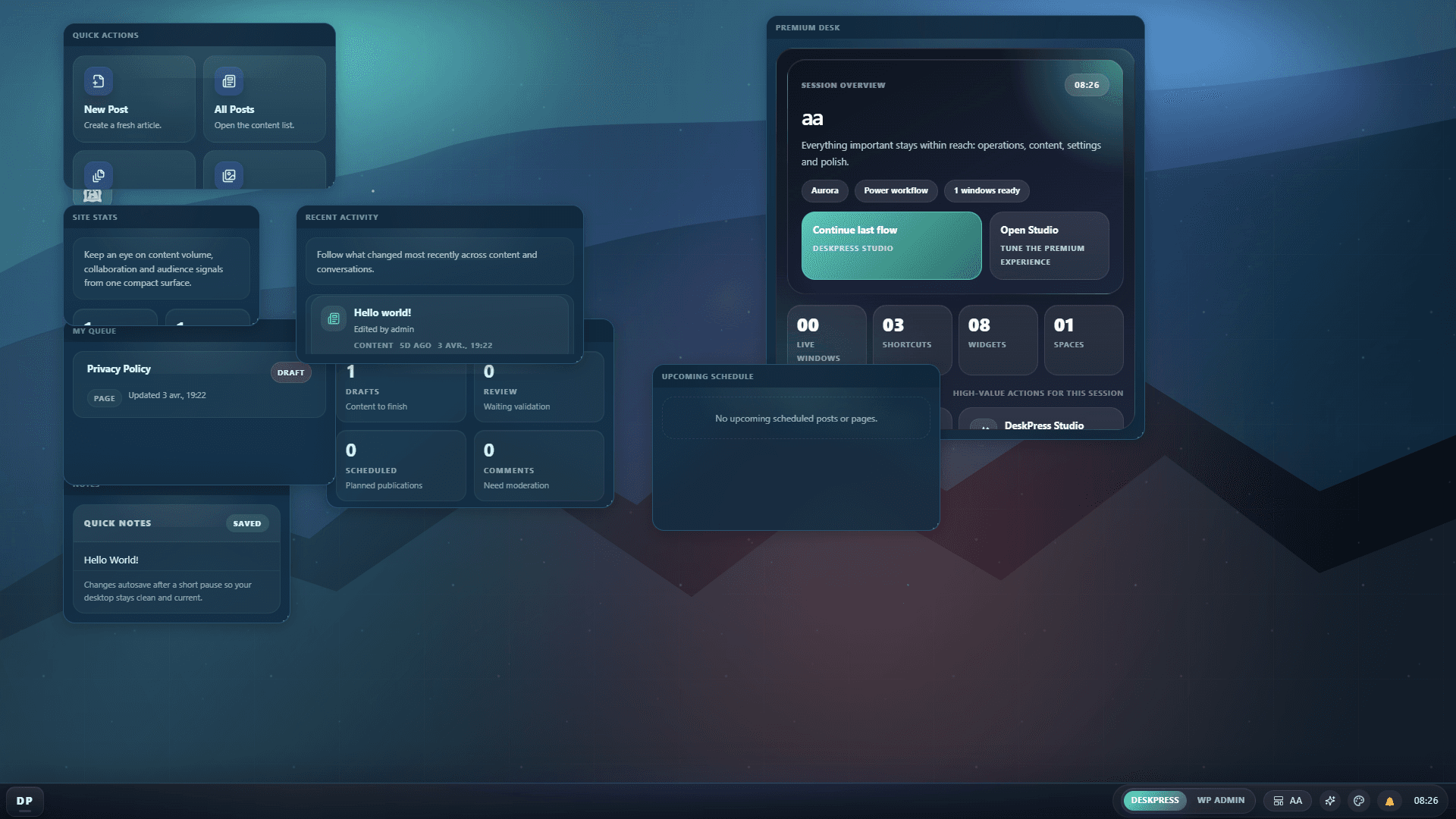
Task: Toggle the Aurora chip in Session Overview
Action: 824,191
